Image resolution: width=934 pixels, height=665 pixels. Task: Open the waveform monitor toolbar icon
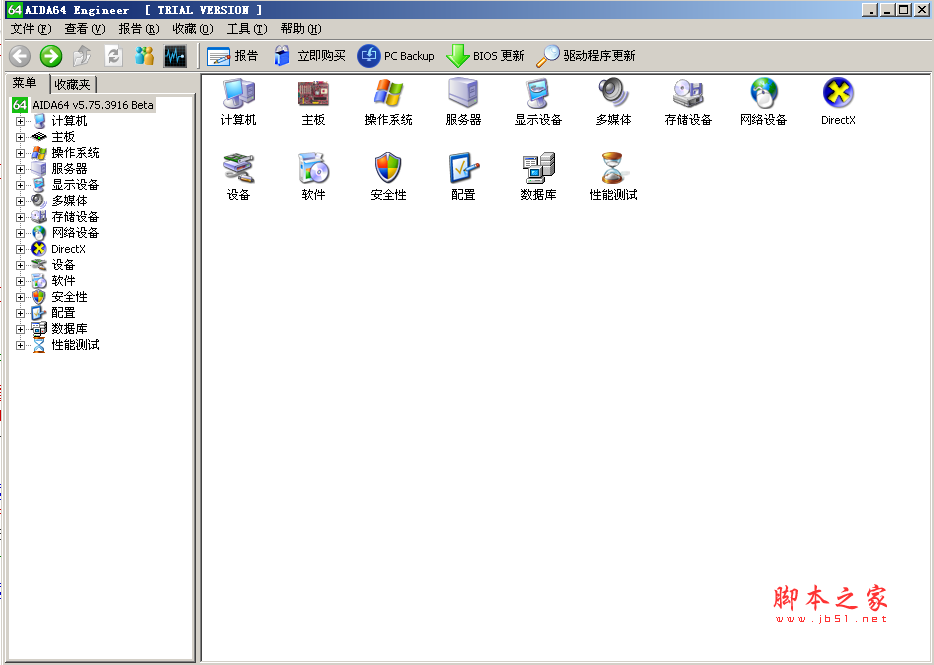coord(175,56)
